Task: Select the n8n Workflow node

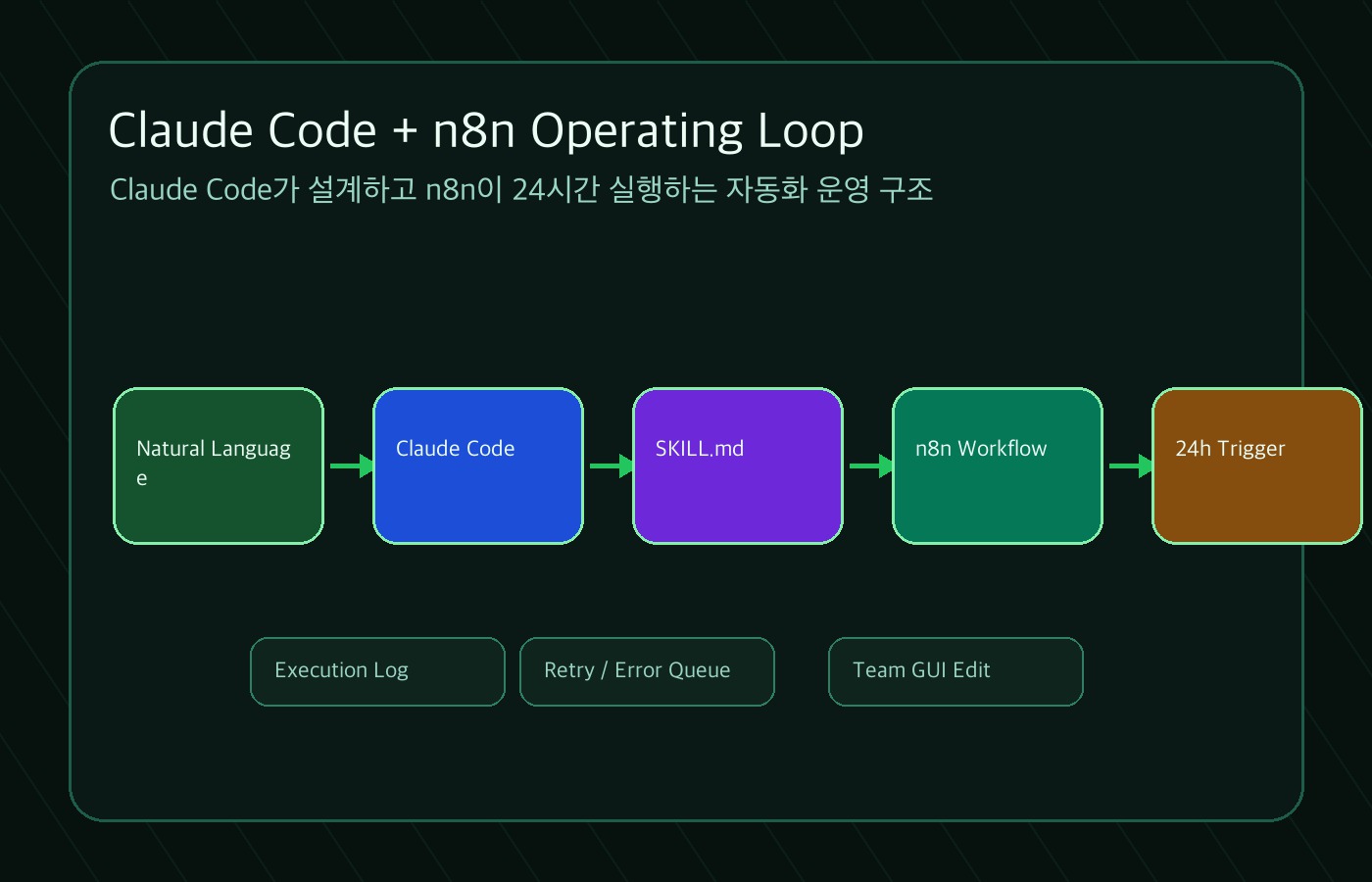Action: tap(998, 465)
